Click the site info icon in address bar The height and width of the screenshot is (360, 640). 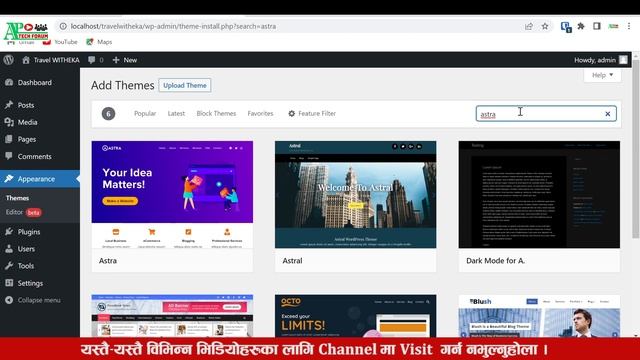pyautogui.click(x=63, y=26)
